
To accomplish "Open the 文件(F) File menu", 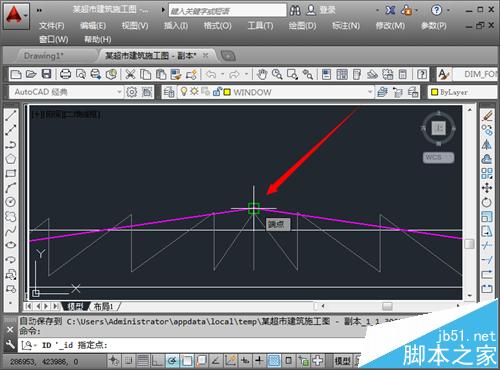I will click(52, 26).
